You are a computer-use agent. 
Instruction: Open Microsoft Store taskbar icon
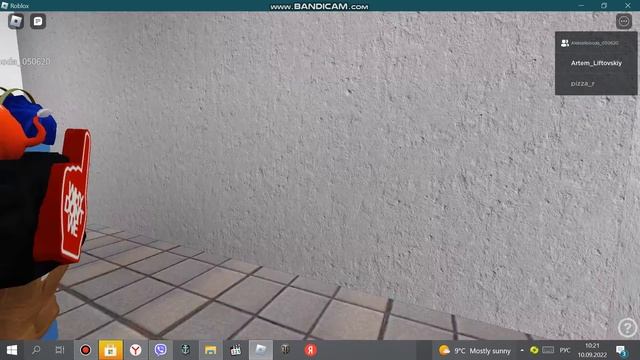tap(111, 350)
